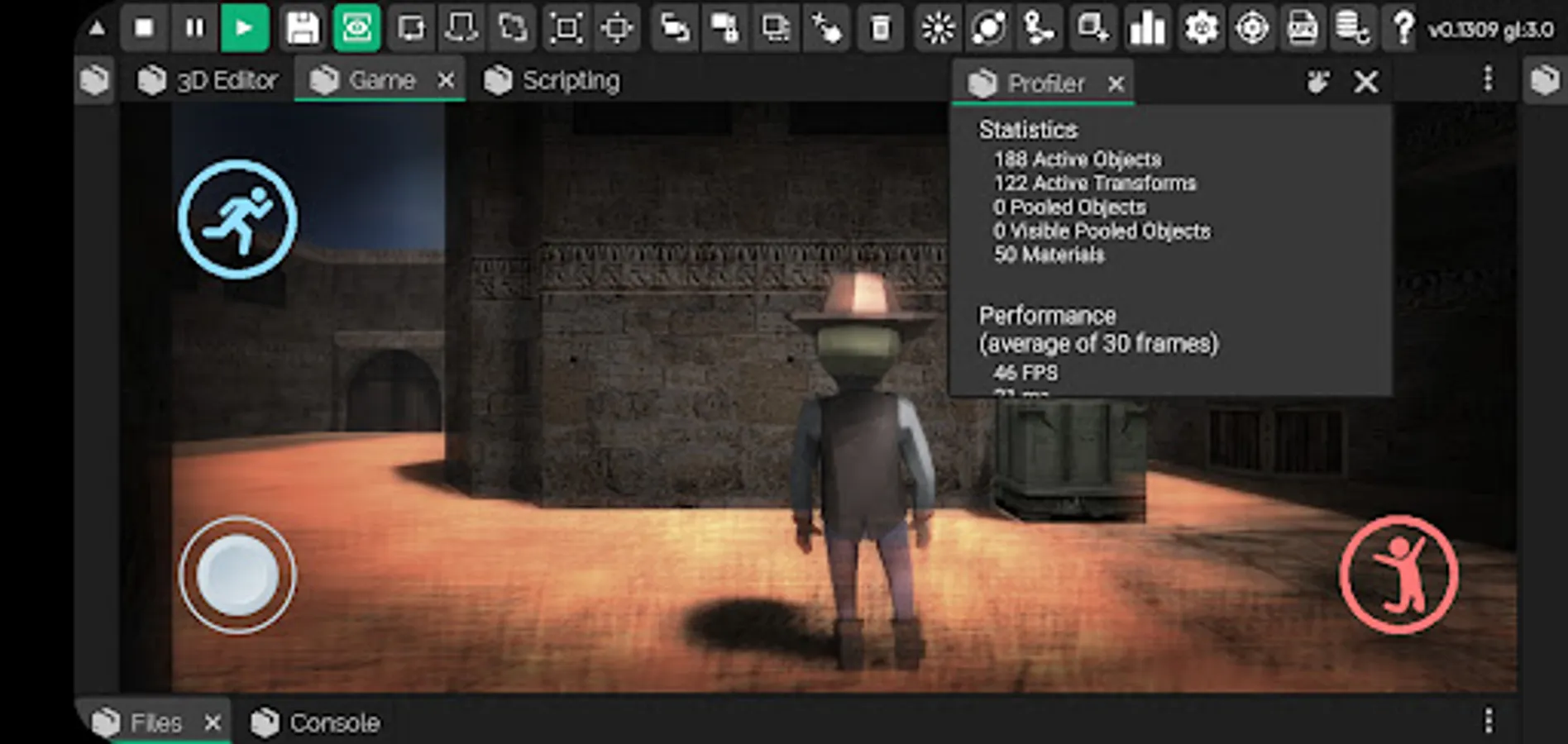The image size is (1568, 744).
Task: Close the Profiler panel with large X
Action: tap(1366, 81)
